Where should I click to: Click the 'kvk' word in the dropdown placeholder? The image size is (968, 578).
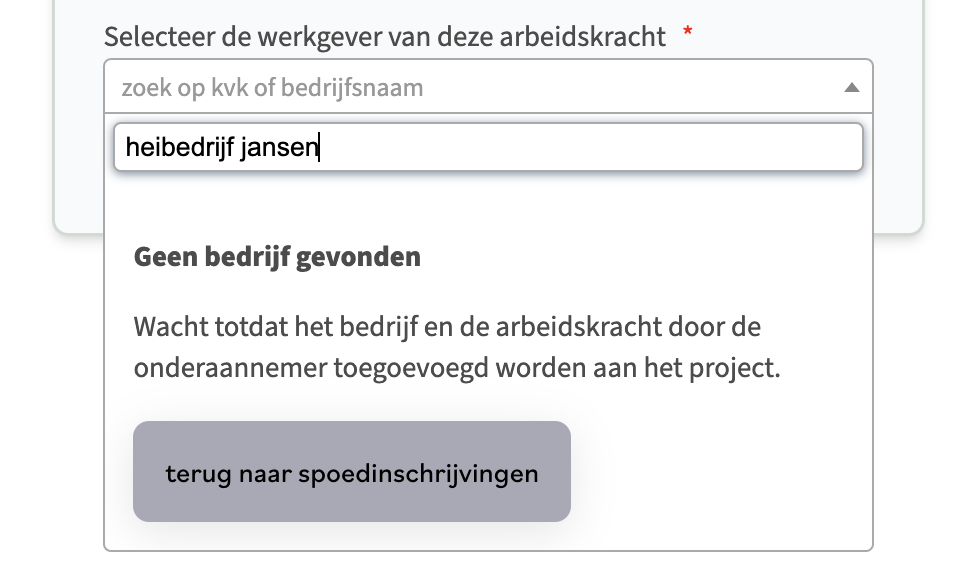point(229,88)
